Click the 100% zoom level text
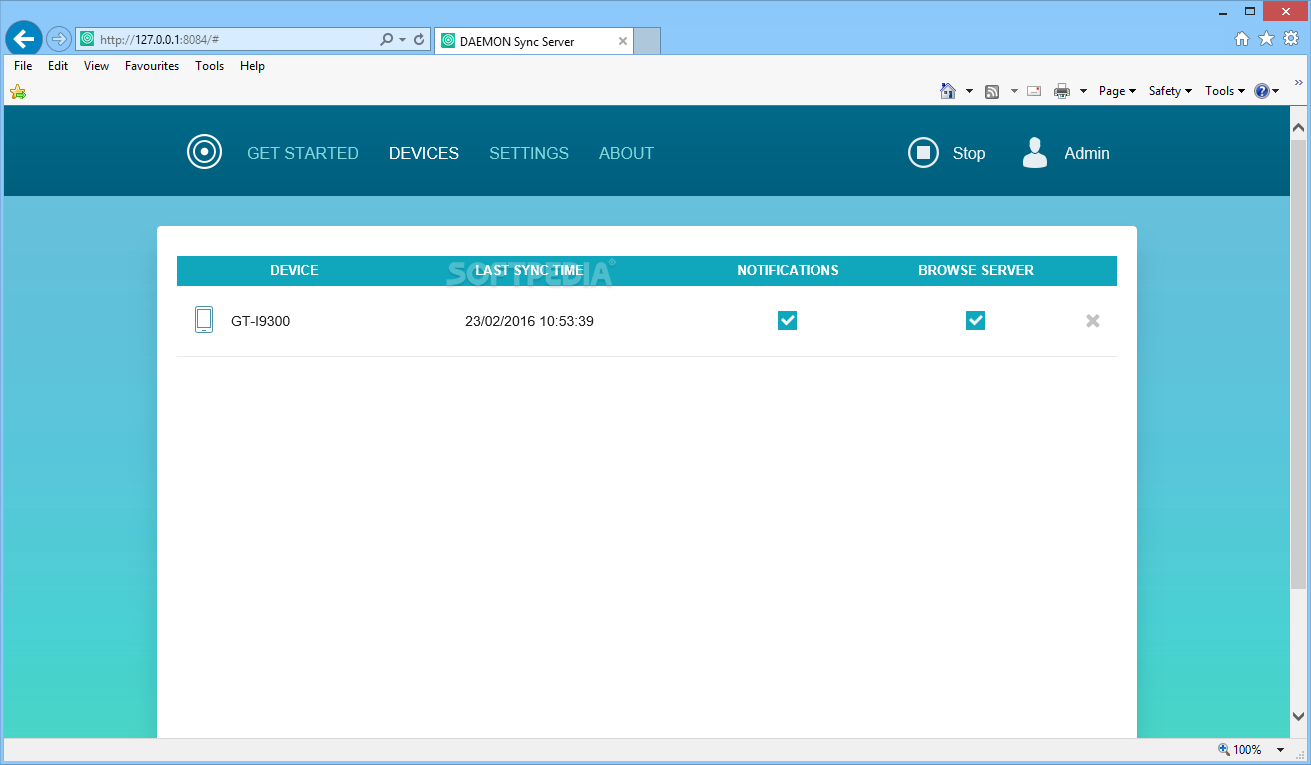Screen dimensions: 1311x765 pos(1247,750)
